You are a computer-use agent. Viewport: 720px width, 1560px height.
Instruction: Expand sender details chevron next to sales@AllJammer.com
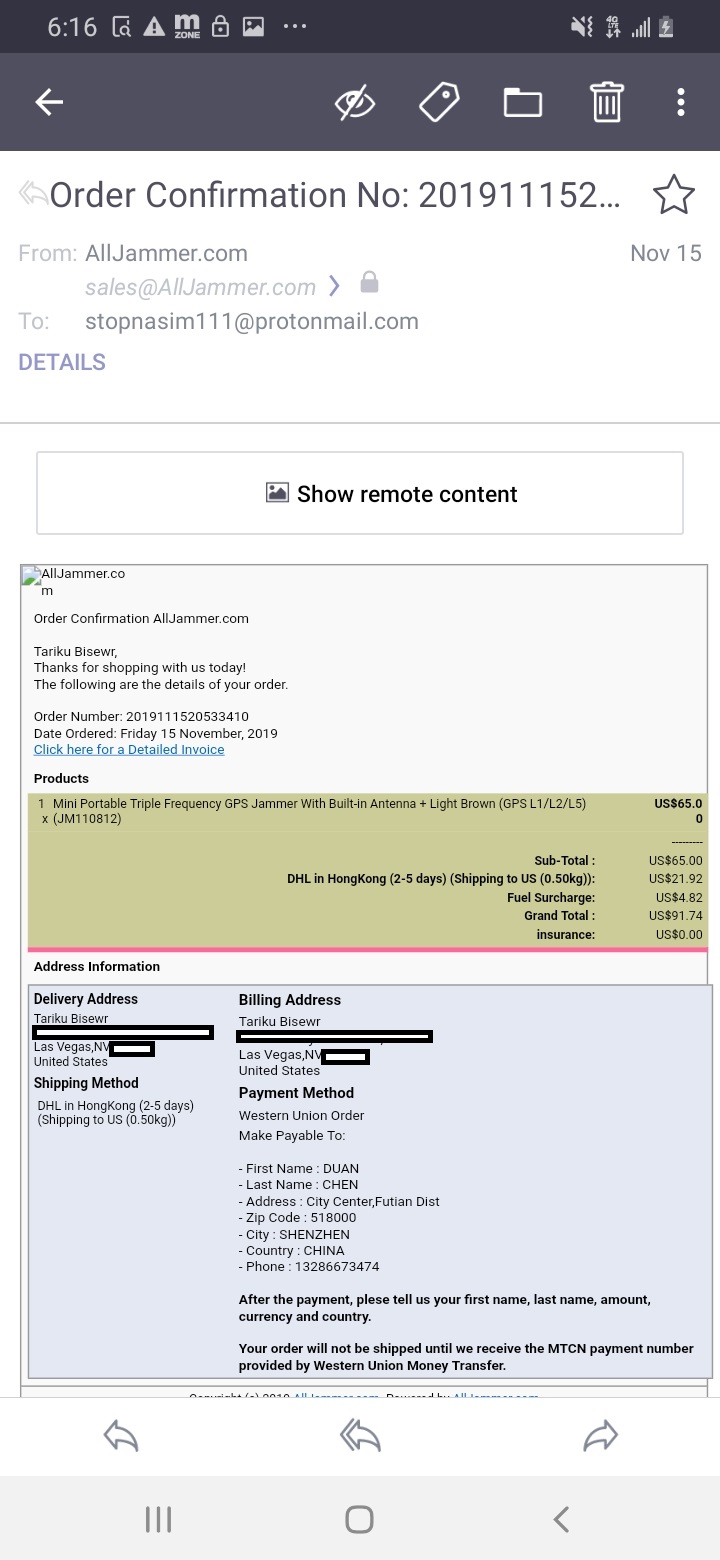pos(334,287)
